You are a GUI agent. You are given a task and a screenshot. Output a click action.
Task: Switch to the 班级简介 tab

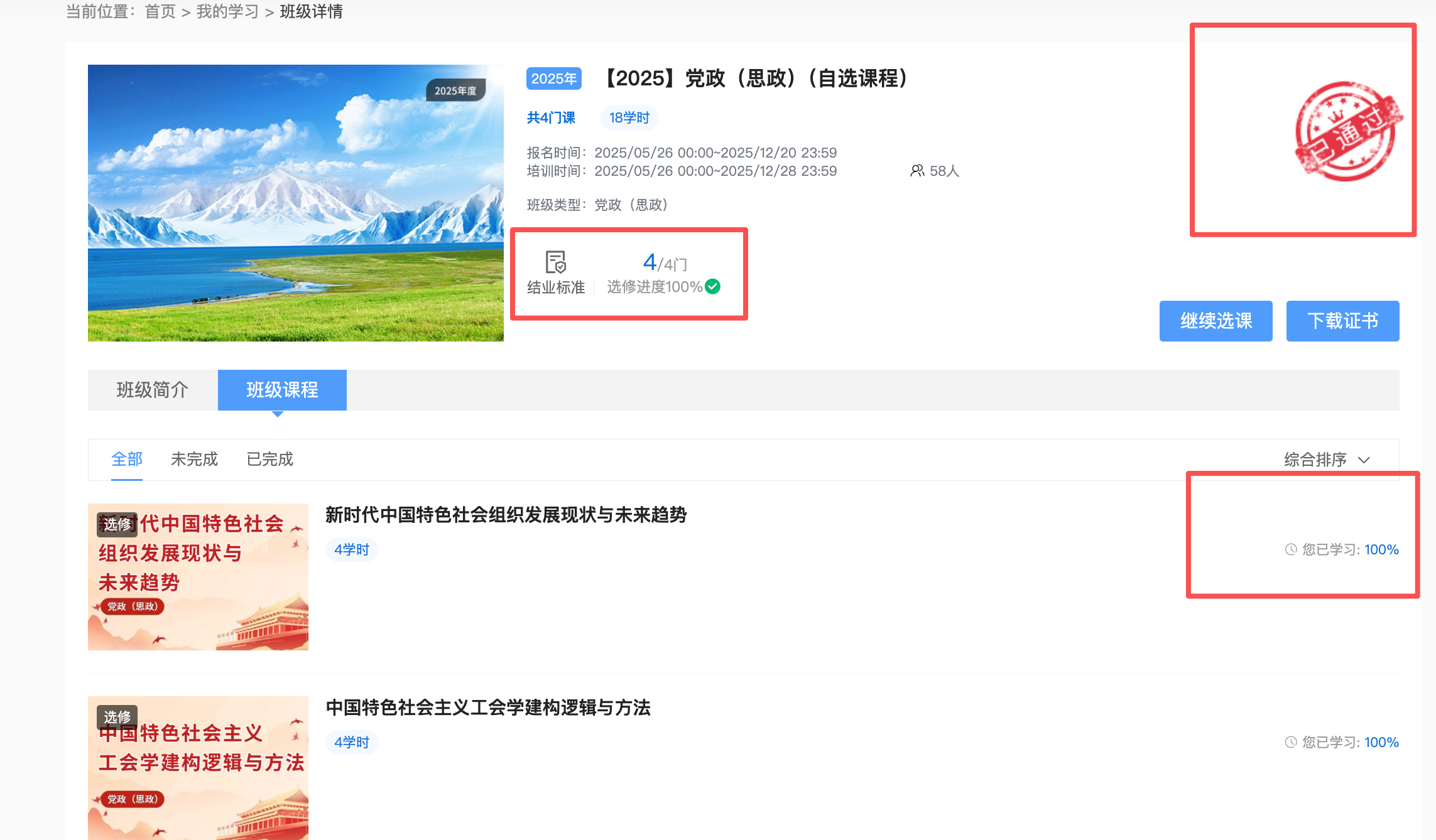(x=153, y=390)
